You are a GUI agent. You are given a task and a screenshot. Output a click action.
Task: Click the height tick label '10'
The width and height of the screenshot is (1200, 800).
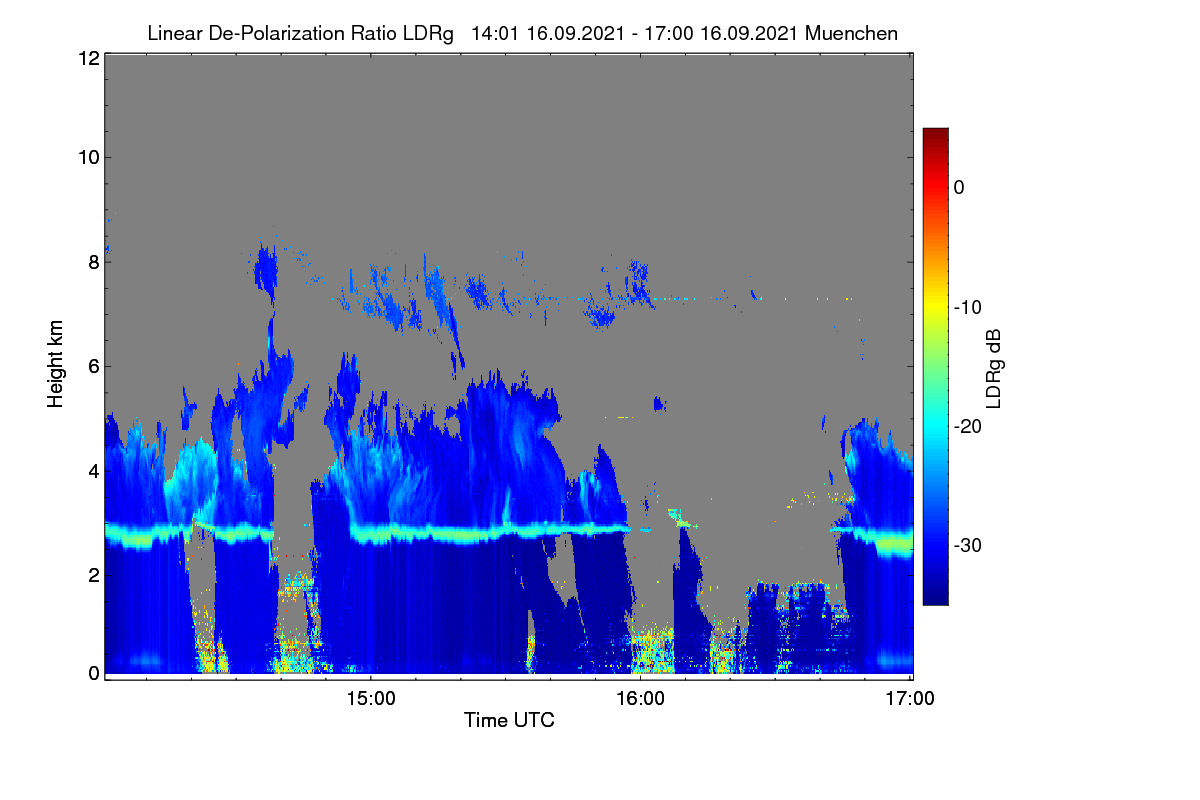click(88, 156)
